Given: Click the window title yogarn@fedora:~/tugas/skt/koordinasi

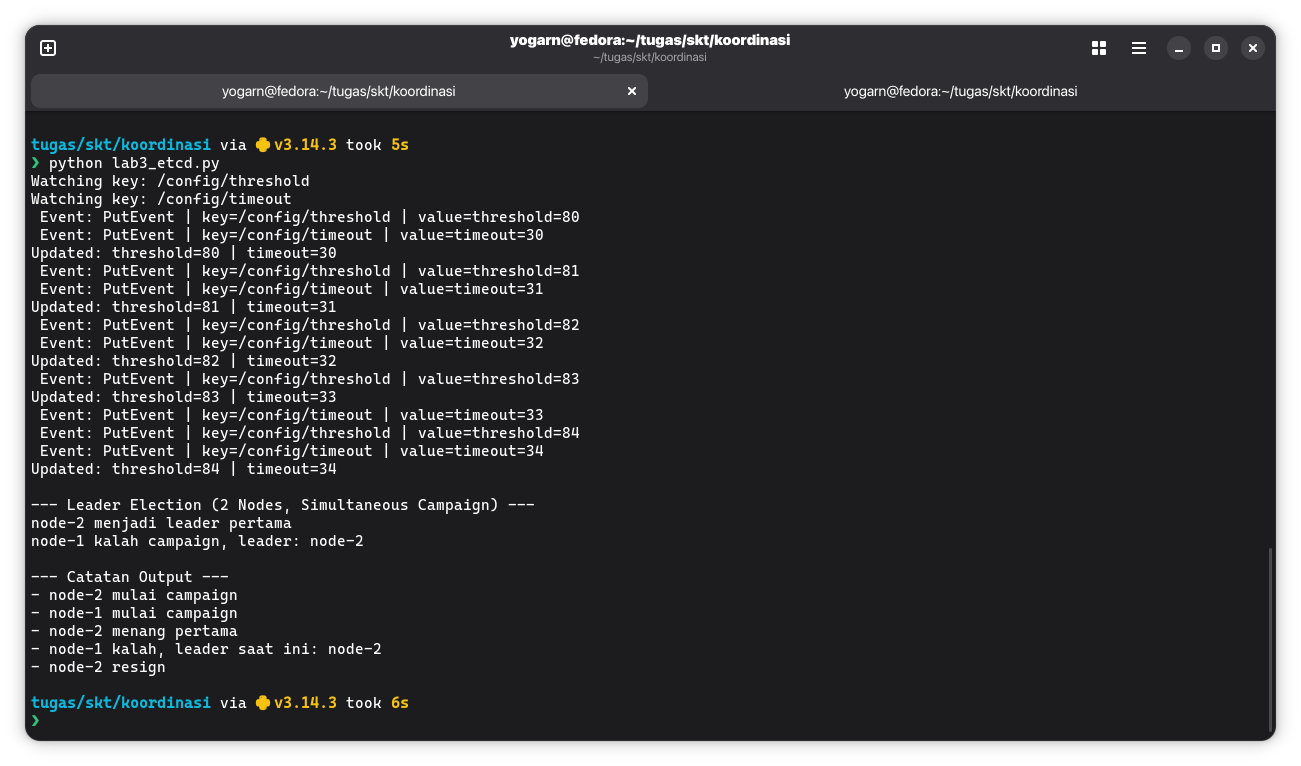Looking at the screenshot, I should pyautogui.click(x=650, y=40).
